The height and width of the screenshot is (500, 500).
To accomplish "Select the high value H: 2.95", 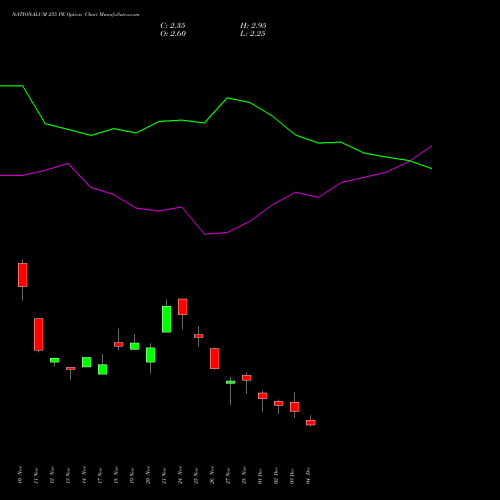I will [253, 26].
